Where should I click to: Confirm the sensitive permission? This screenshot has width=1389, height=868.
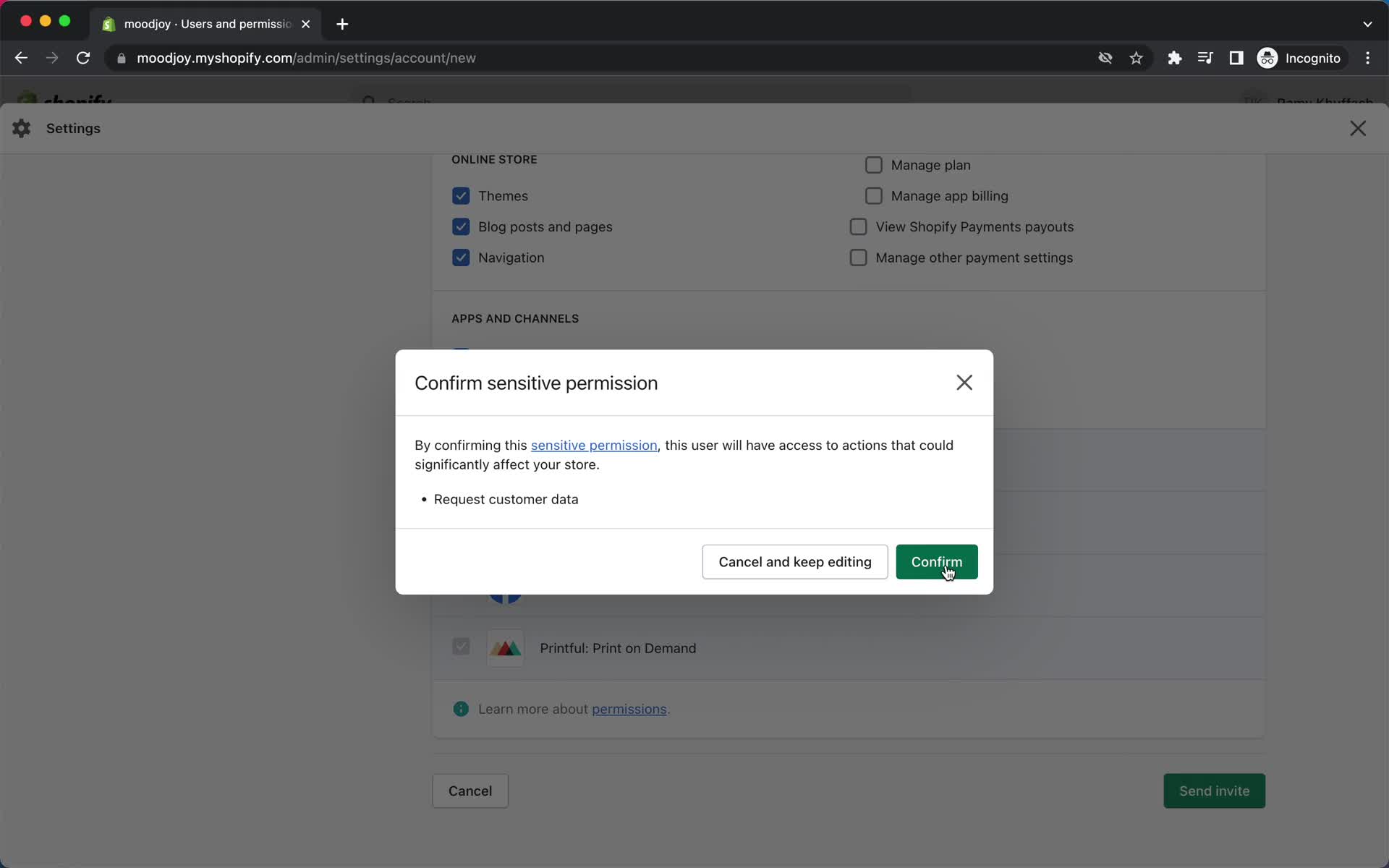click(936, 562)
